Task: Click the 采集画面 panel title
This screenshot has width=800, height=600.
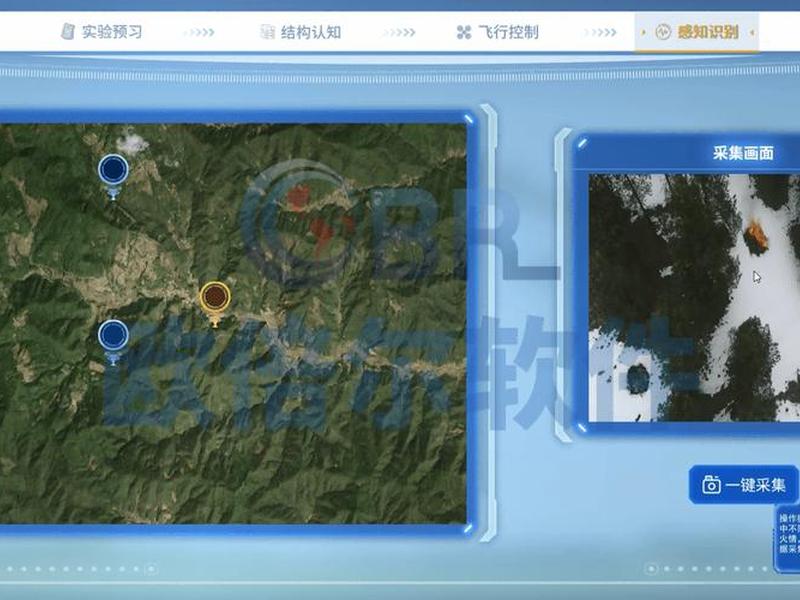Action: pyautogui.click(x=743, y=153)
